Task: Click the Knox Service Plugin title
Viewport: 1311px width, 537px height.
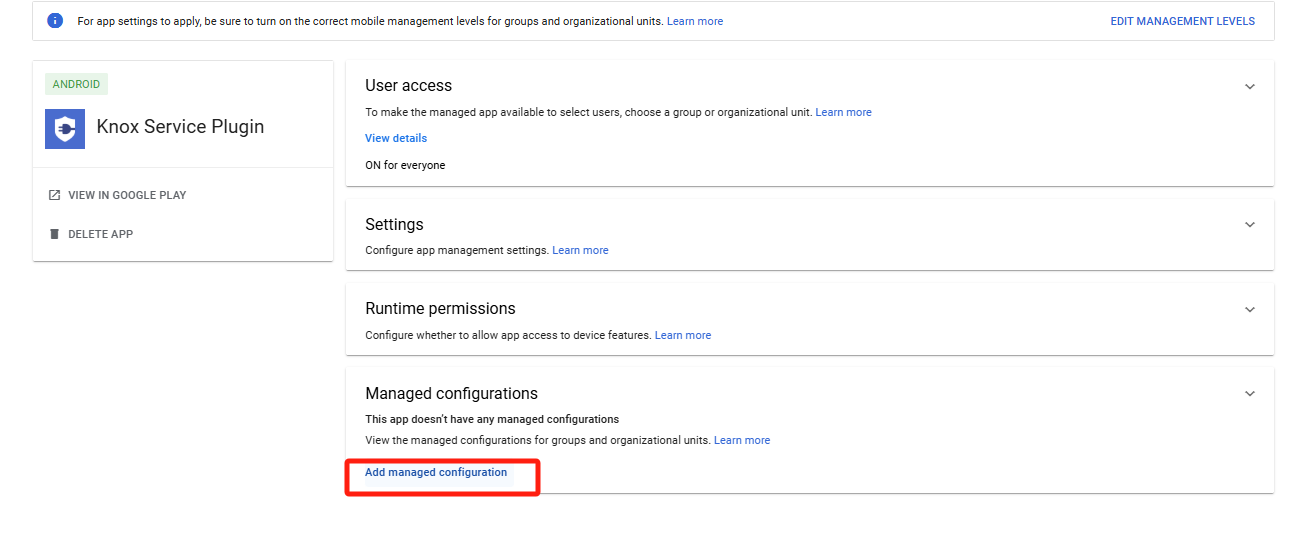Action: tap(180, 127)
